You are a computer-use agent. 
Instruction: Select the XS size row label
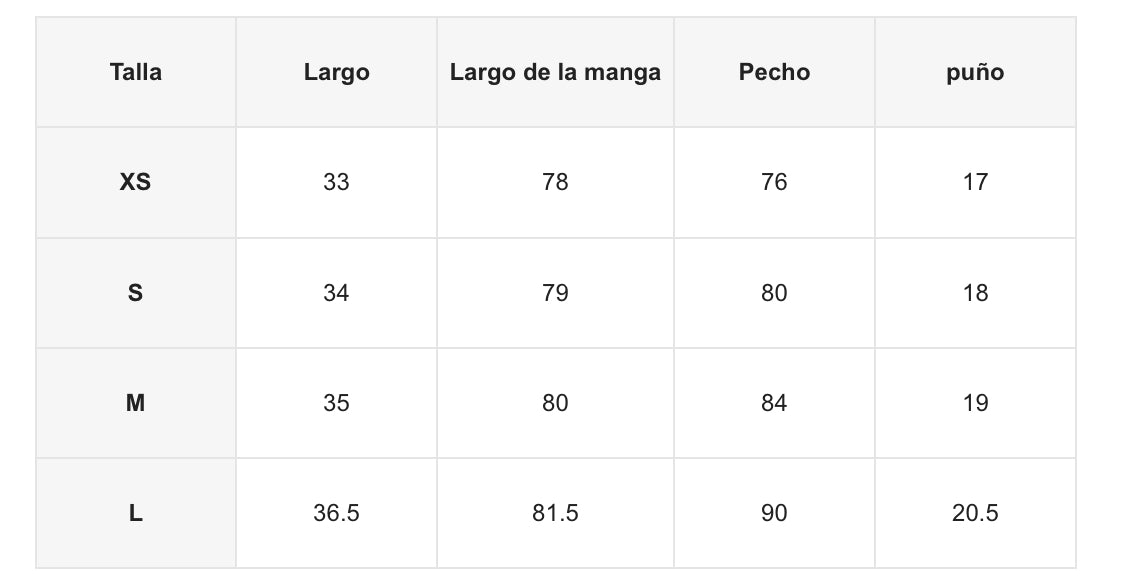pyautogui.click(x=136, y=182)
